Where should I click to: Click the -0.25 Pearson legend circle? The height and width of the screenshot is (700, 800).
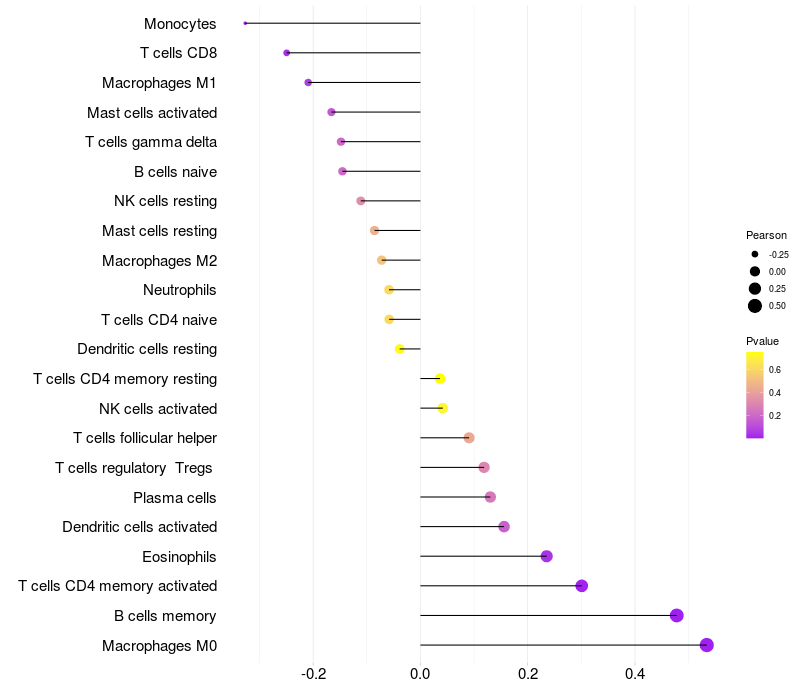755,254
